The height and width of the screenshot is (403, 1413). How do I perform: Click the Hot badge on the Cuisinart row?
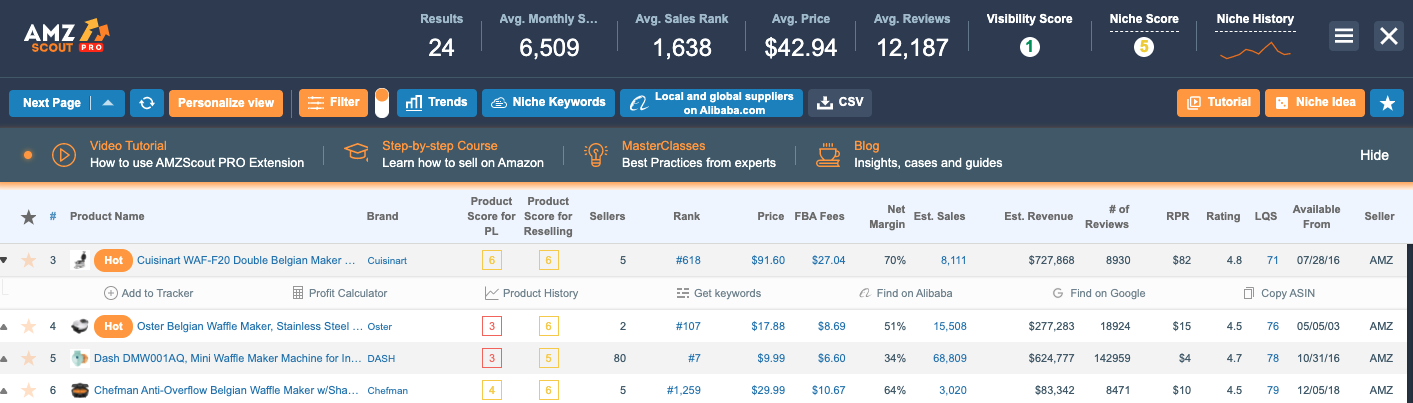(113, 260)
